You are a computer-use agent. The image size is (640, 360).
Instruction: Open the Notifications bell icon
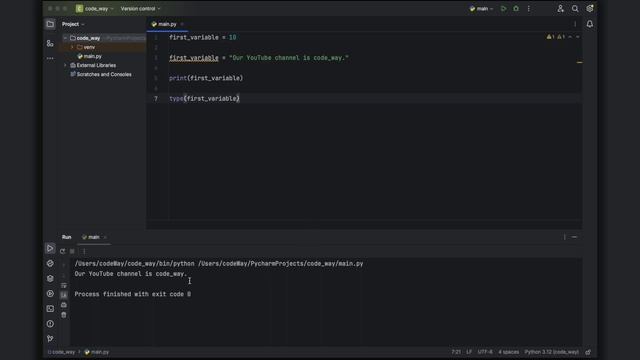click(x=590, y=24)
